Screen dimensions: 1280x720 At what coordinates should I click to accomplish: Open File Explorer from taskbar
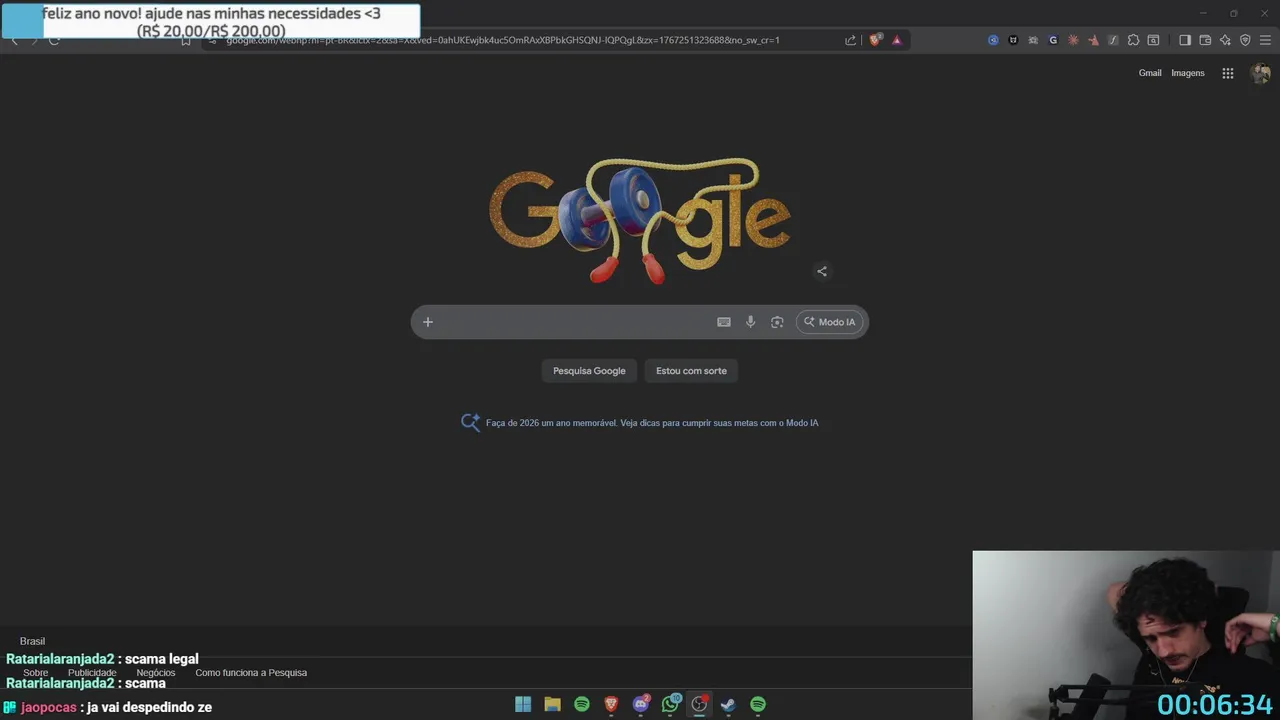coord(552,704)
